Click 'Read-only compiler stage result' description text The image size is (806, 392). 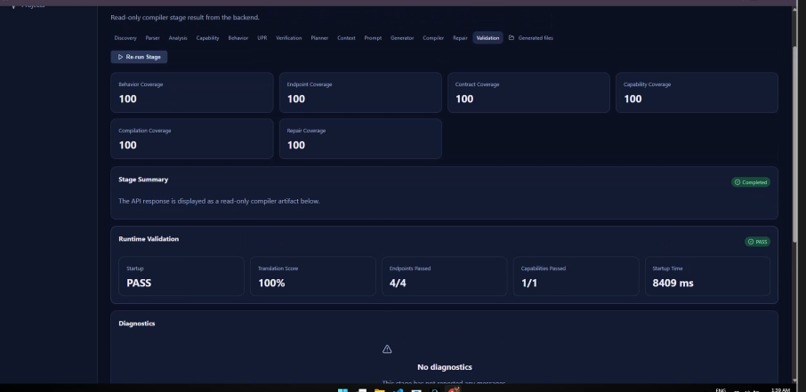click(x=185, y=17)
